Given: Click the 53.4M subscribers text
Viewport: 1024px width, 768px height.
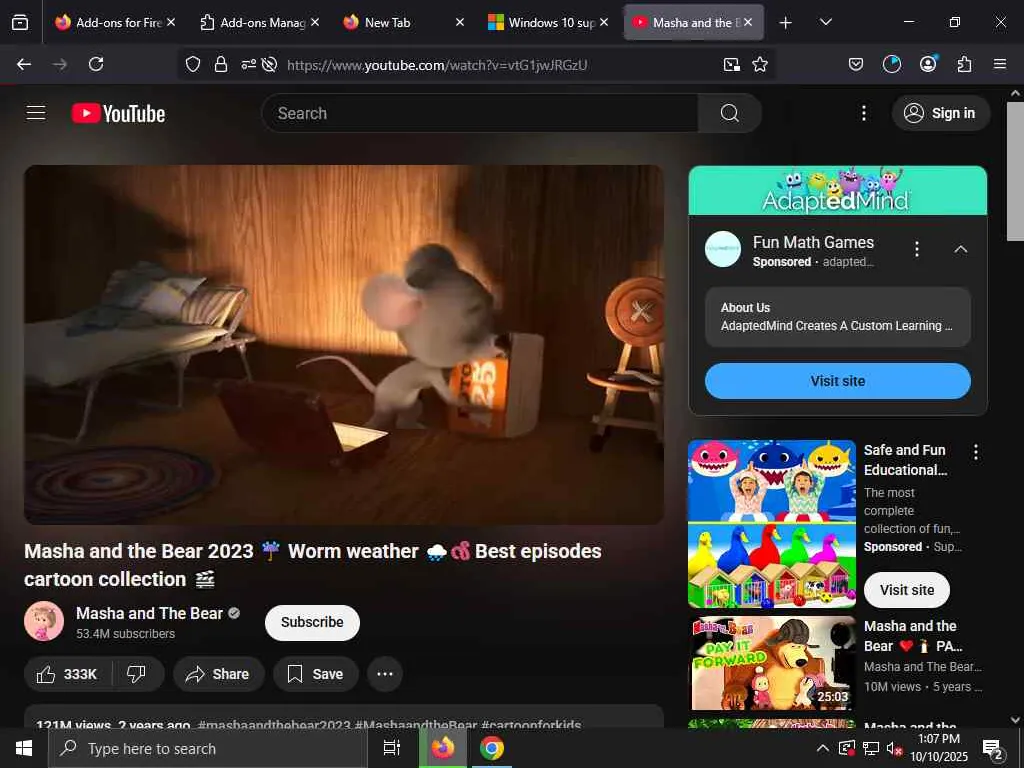Looking at the screenshot, I should [125, 633].
